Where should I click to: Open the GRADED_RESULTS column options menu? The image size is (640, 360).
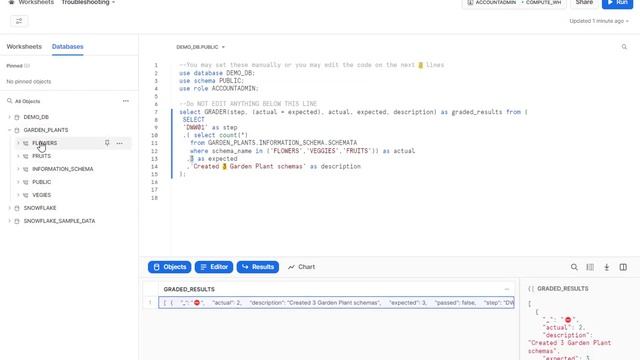click(x=507, y=289)
